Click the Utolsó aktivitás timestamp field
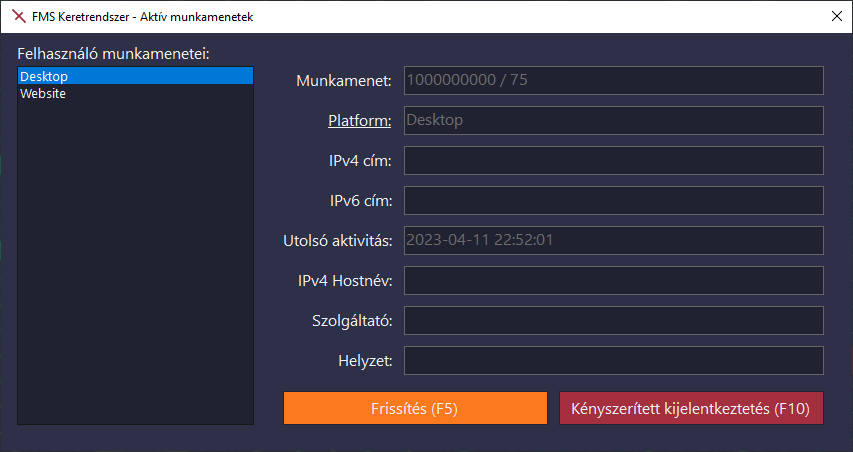The width and height of the screenshot is (853, 452). (x=613, y=241)
